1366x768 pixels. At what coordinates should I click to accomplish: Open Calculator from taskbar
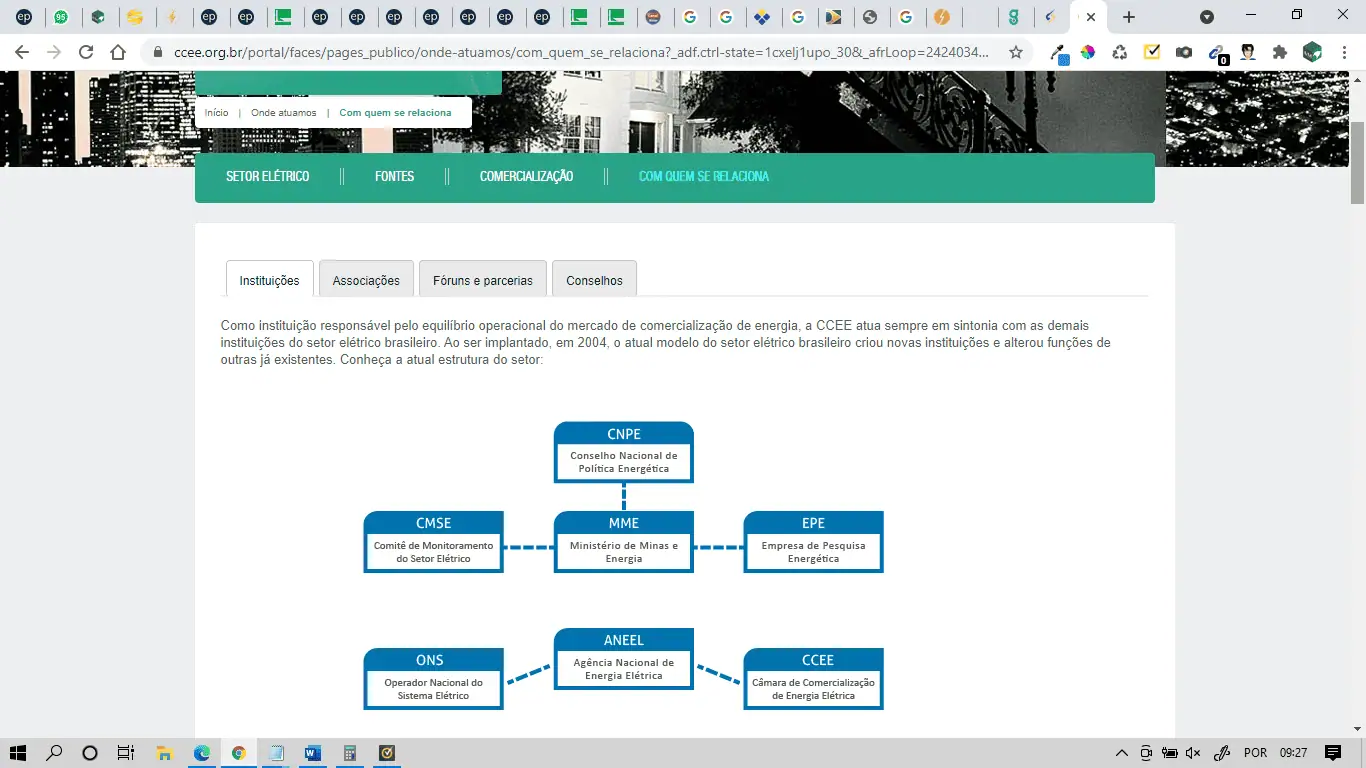tap(350, 753)
